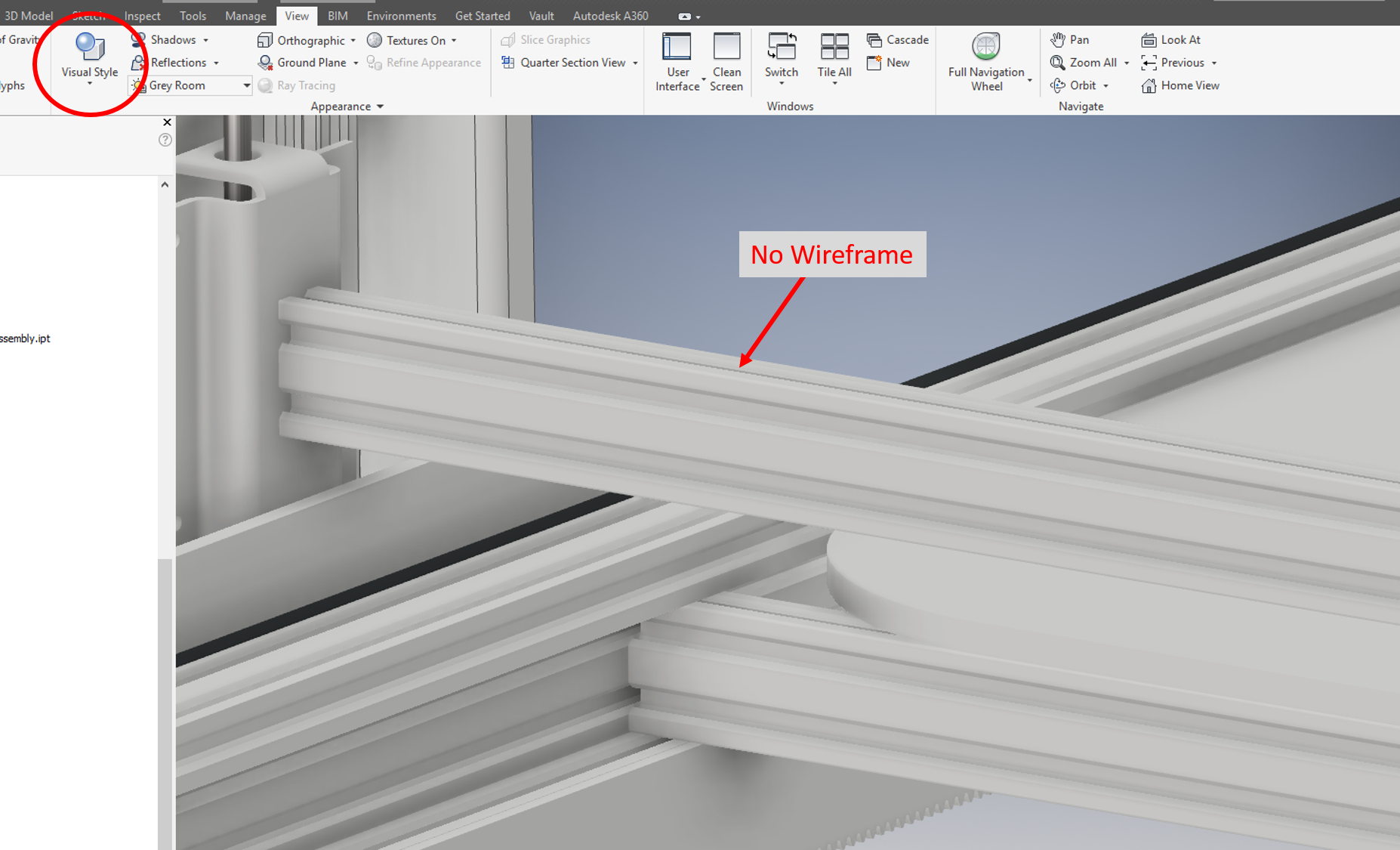This screenshot has width=1400, height=850.
Task: Click the Ground Plane icon
Action: click(x=265, y=63)
